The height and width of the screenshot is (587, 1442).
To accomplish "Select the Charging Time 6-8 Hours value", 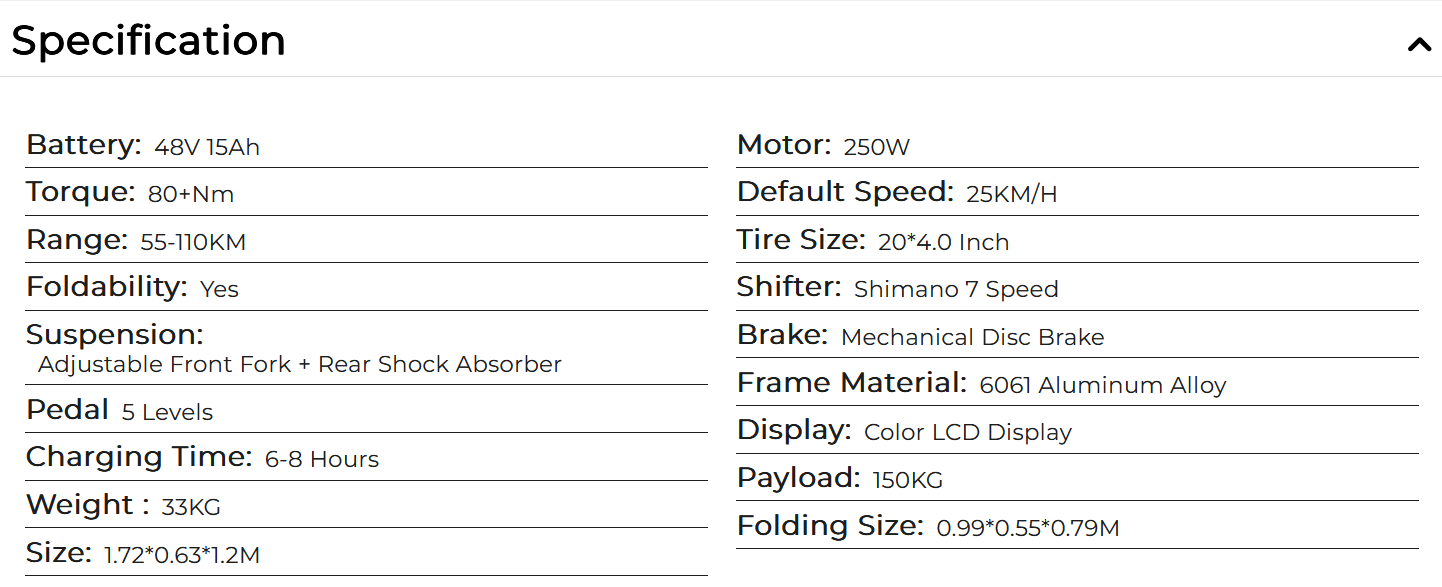I will (x=322, y=460).
